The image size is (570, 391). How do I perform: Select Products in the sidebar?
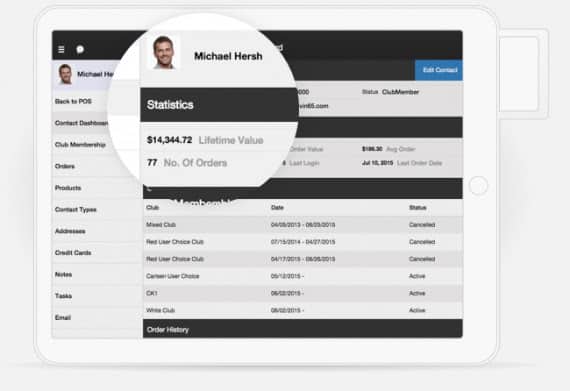point(68,188)
